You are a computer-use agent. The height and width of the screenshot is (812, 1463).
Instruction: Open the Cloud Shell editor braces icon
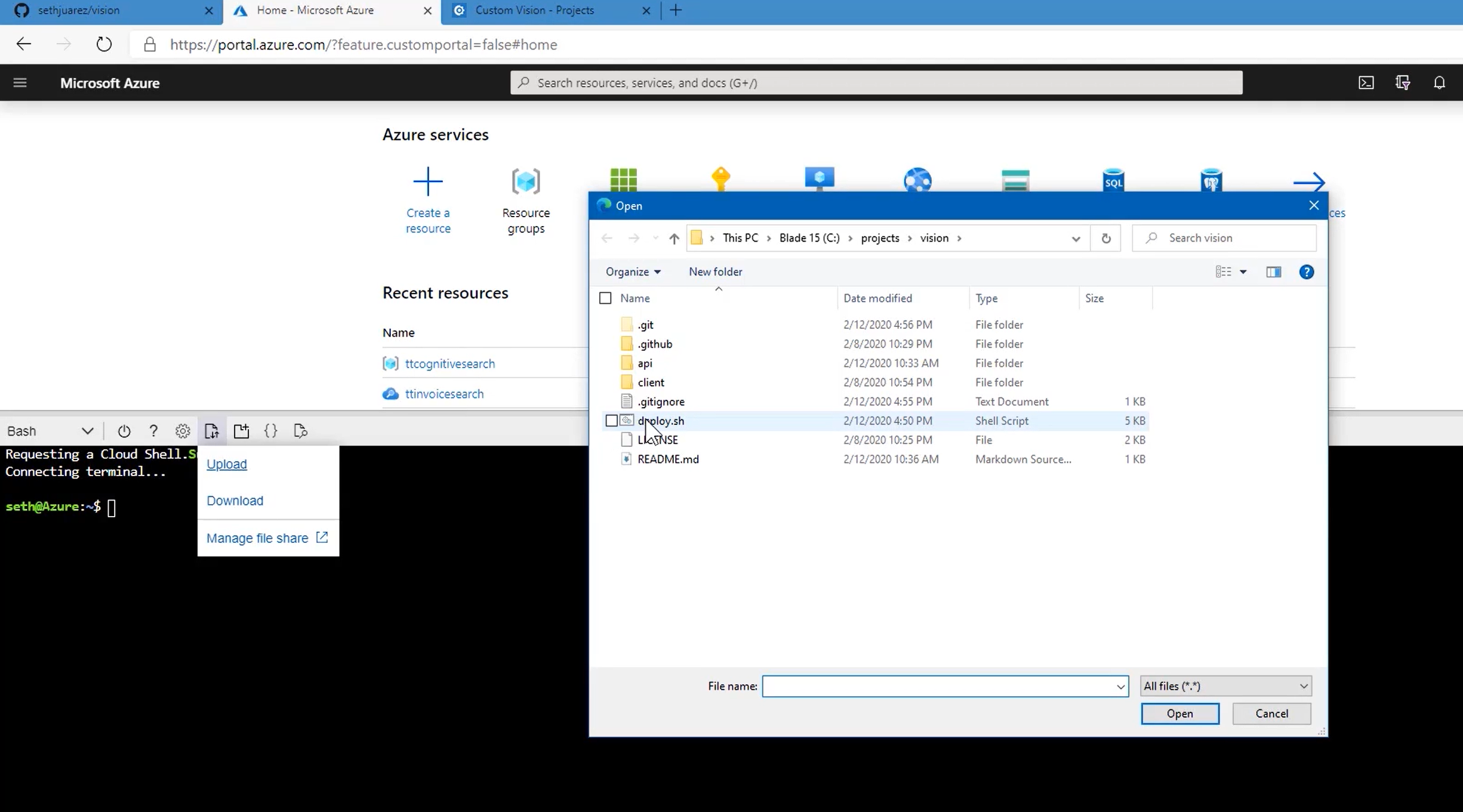click(x=270, y=431)
